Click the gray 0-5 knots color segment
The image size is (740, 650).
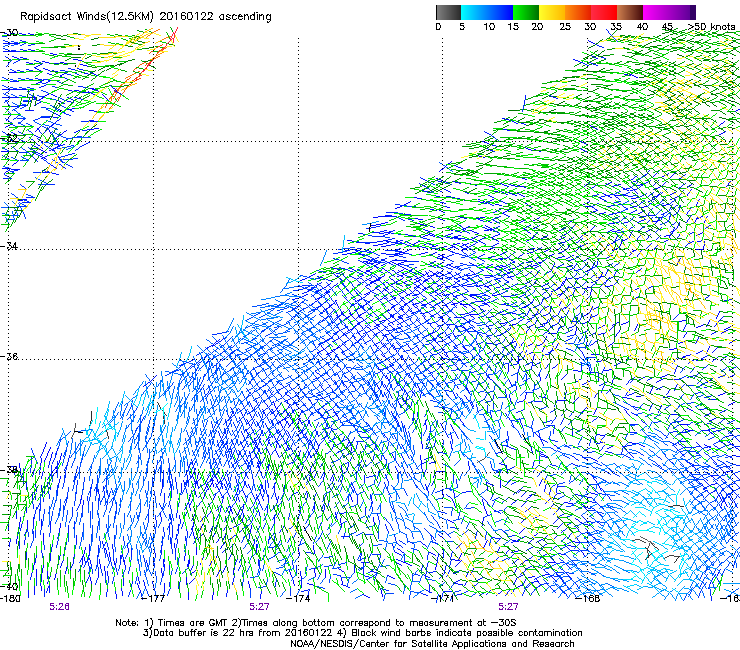coord(448,12)
